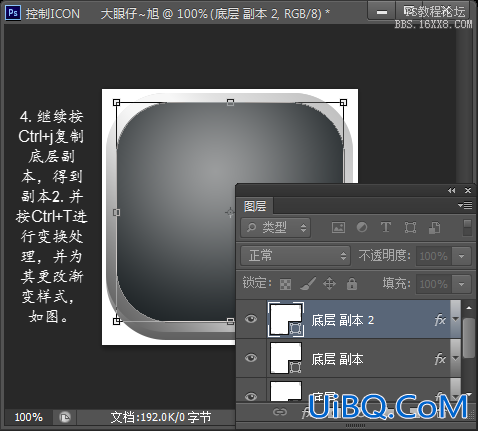Screen dimensions: 478x431
Task: Toggle layer filtering switch on/off
Action: [x=468, y=227]
